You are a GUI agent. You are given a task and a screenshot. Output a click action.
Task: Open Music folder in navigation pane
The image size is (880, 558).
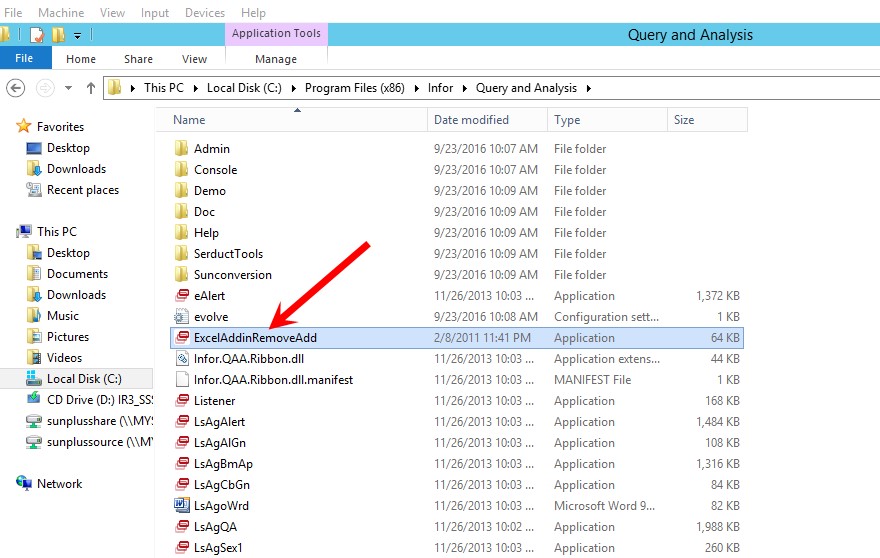[62, 315]
